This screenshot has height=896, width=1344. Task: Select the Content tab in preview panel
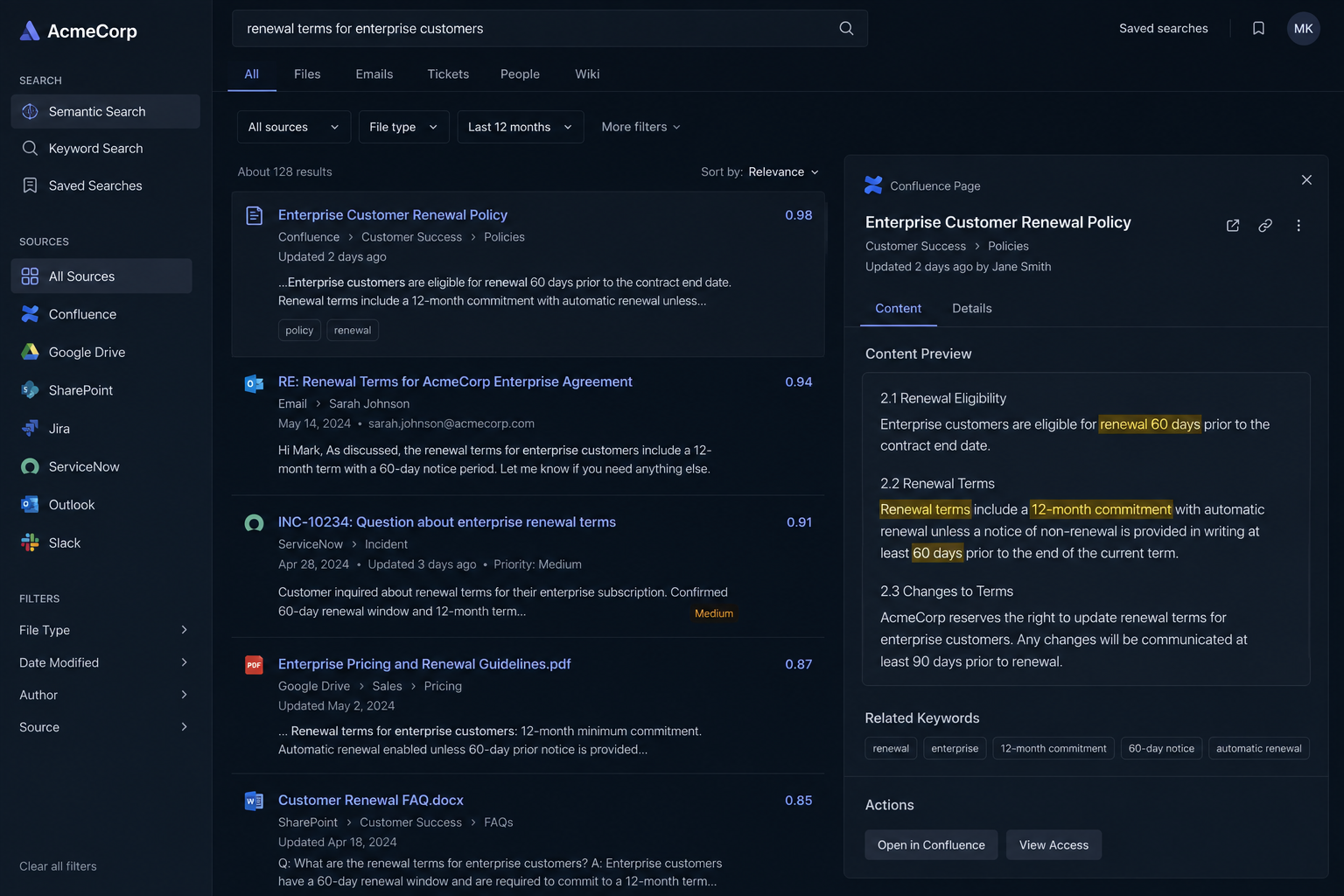(898, 308)
